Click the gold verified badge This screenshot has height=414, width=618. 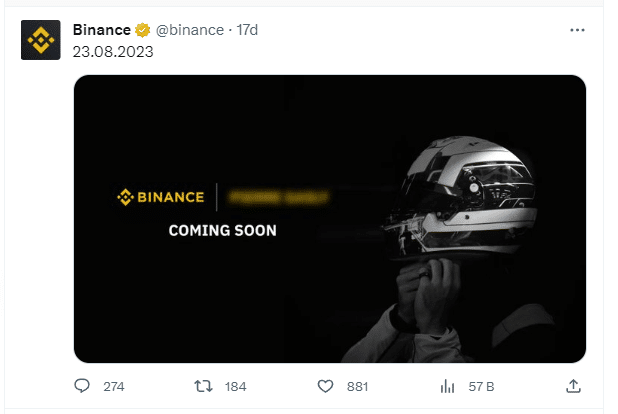(x=141, y=30)
